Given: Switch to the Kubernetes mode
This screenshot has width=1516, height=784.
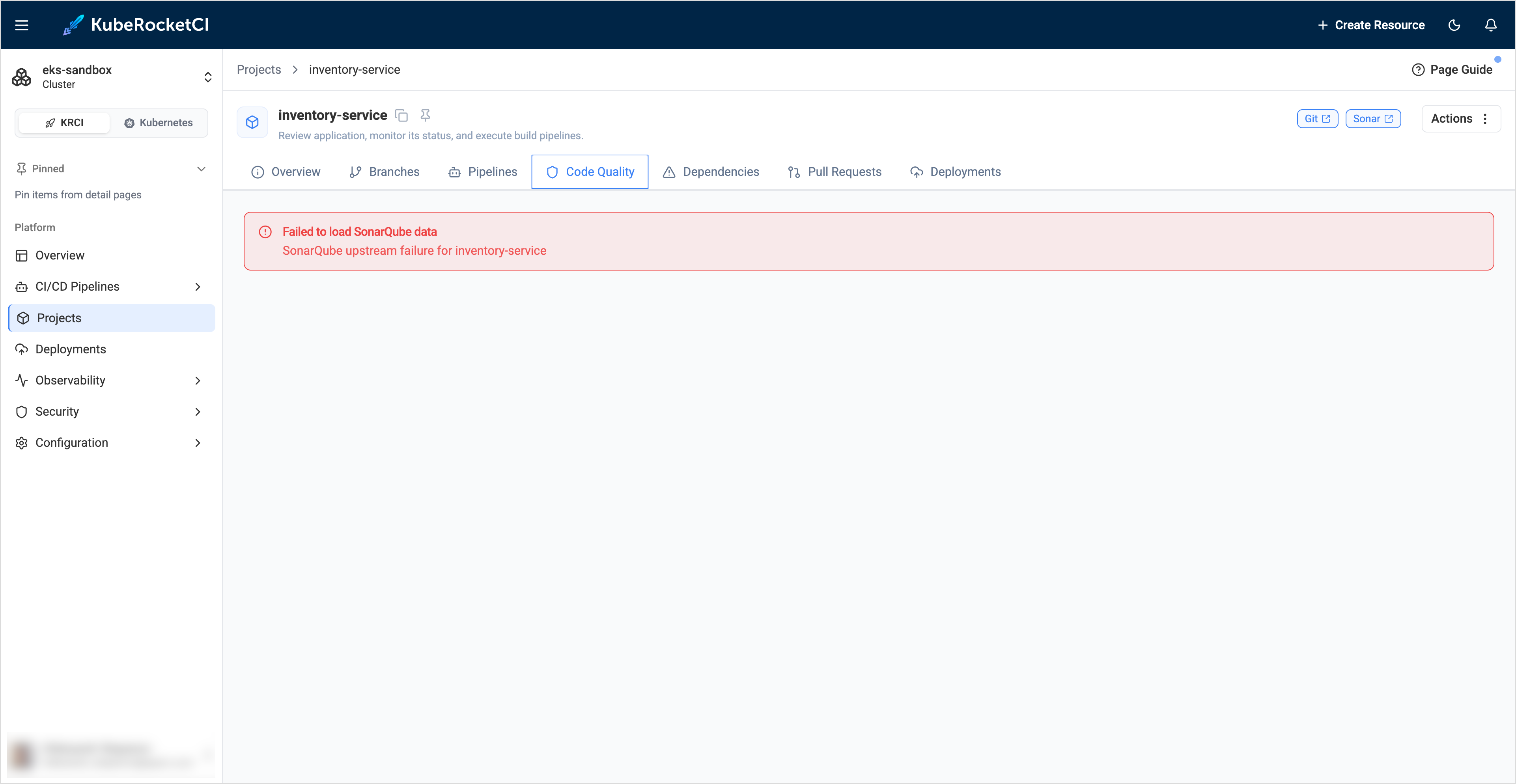Looking at the screenshot, I should tap(158, 122).
